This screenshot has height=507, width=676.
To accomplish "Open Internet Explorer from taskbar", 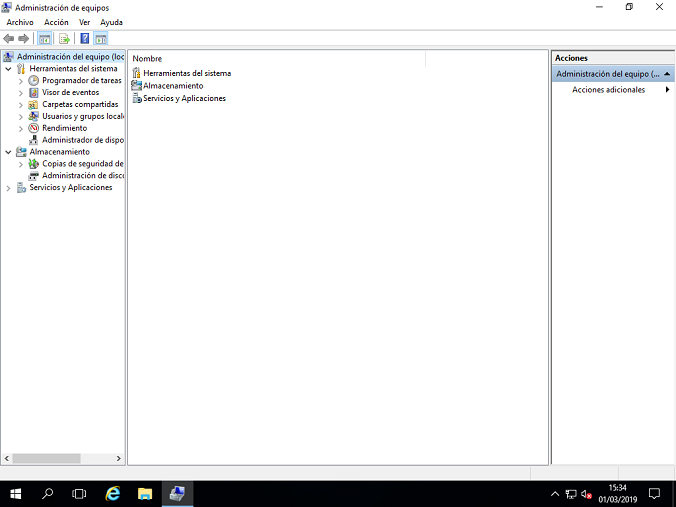I will 113,494.
